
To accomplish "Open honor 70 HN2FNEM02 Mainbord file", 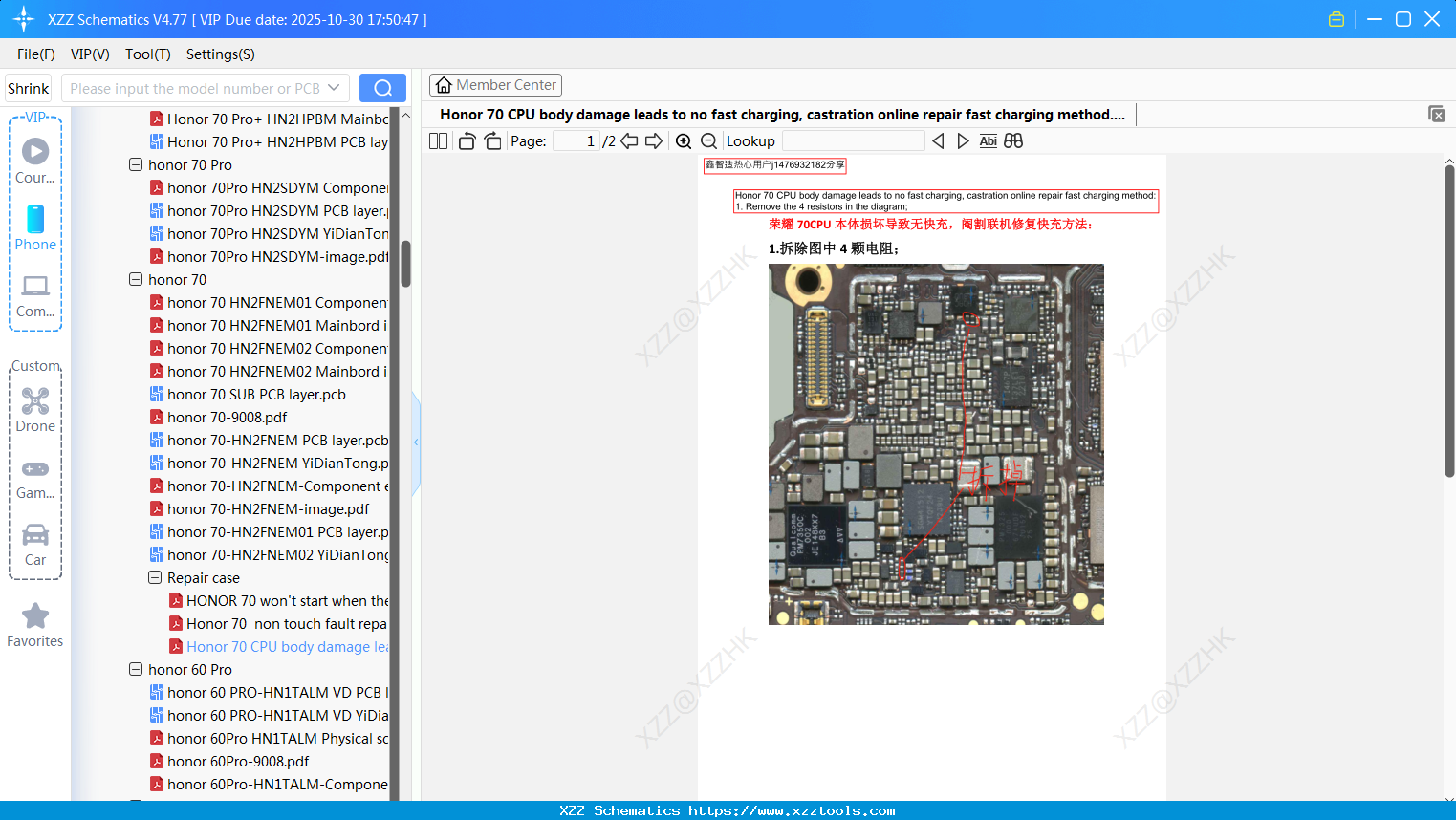I will (x=269, y=371).
